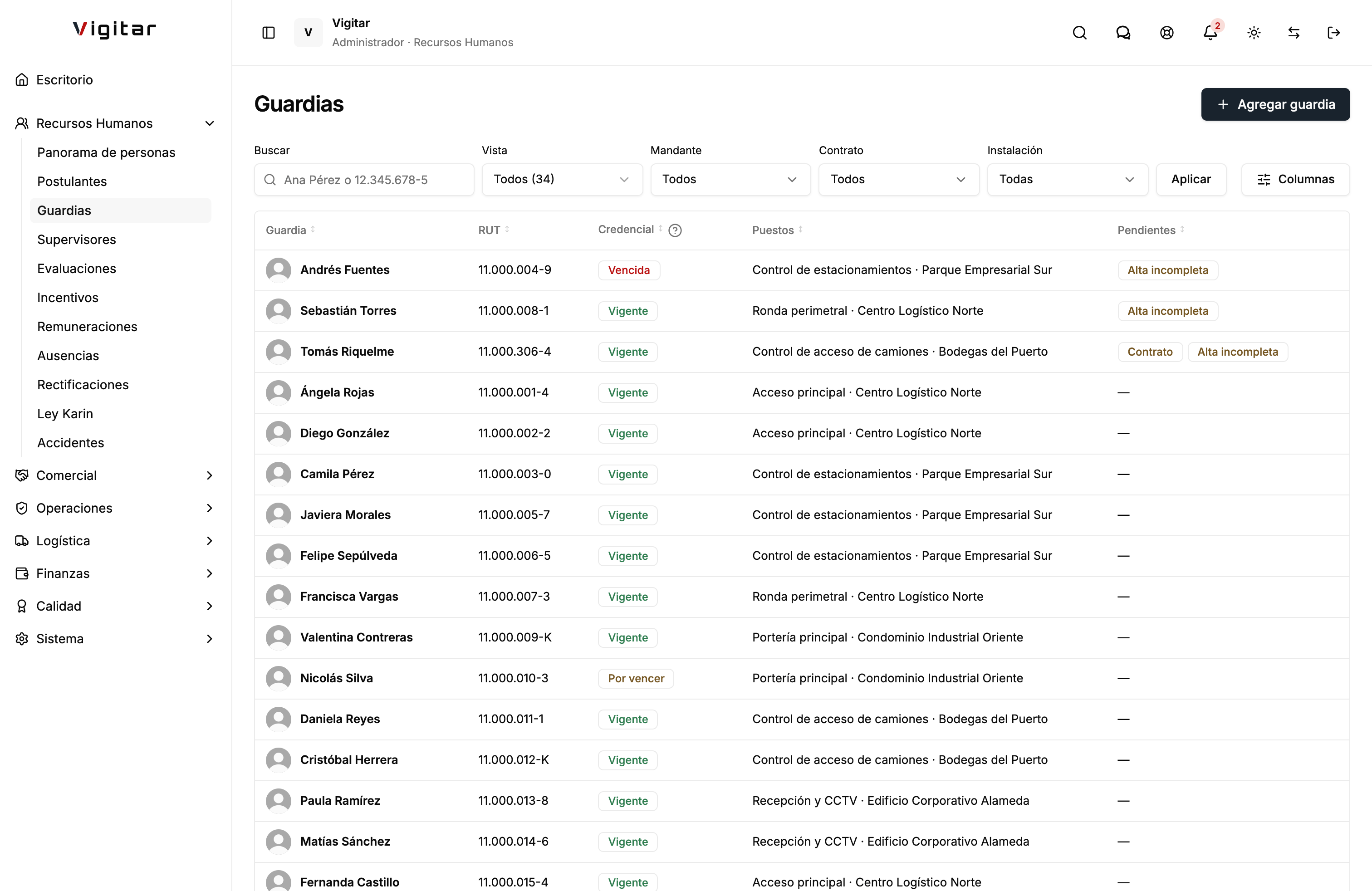The image size is (1372, 891).
Task: Open the Mandante dropdown
Action: point(730,179)
